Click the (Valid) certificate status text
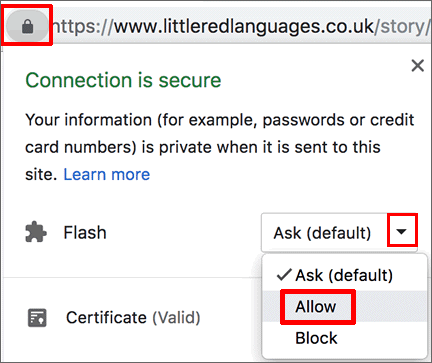 click(176, 318)
